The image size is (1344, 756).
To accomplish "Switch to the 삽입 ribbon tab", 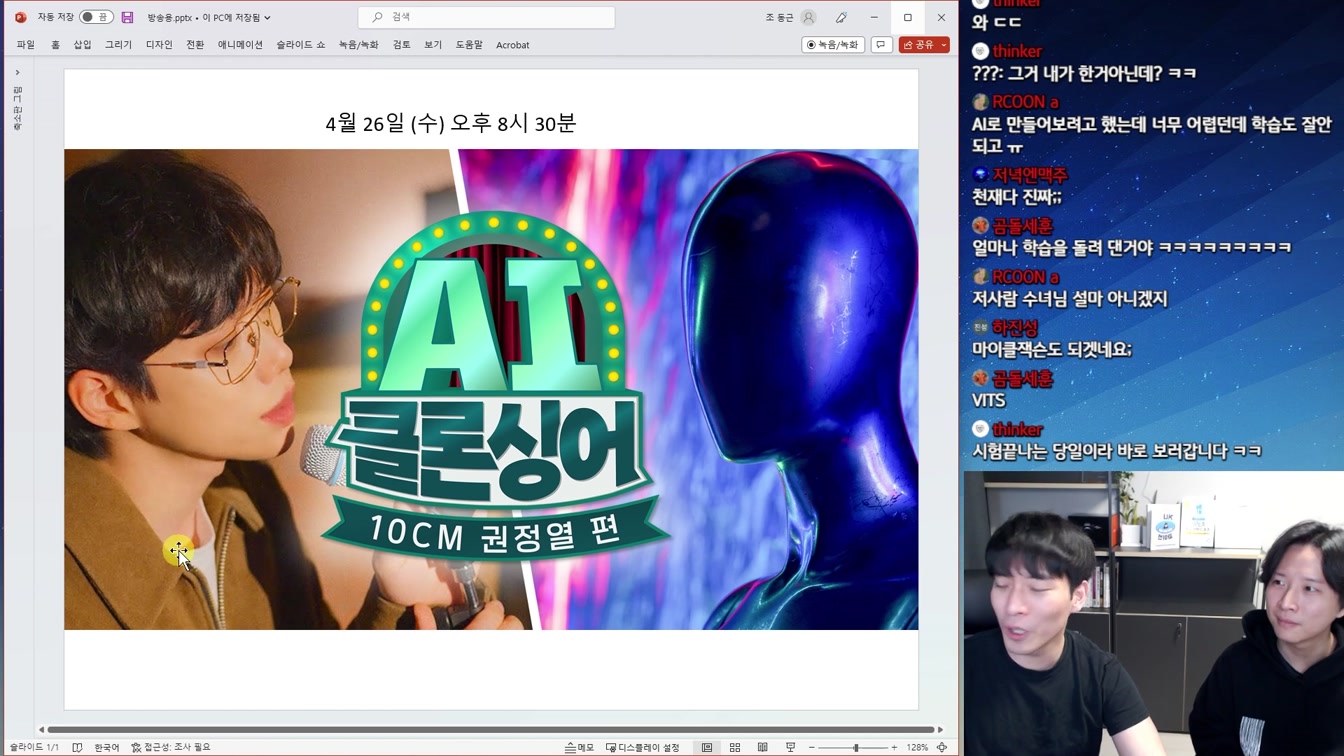I will click(82, 45).
